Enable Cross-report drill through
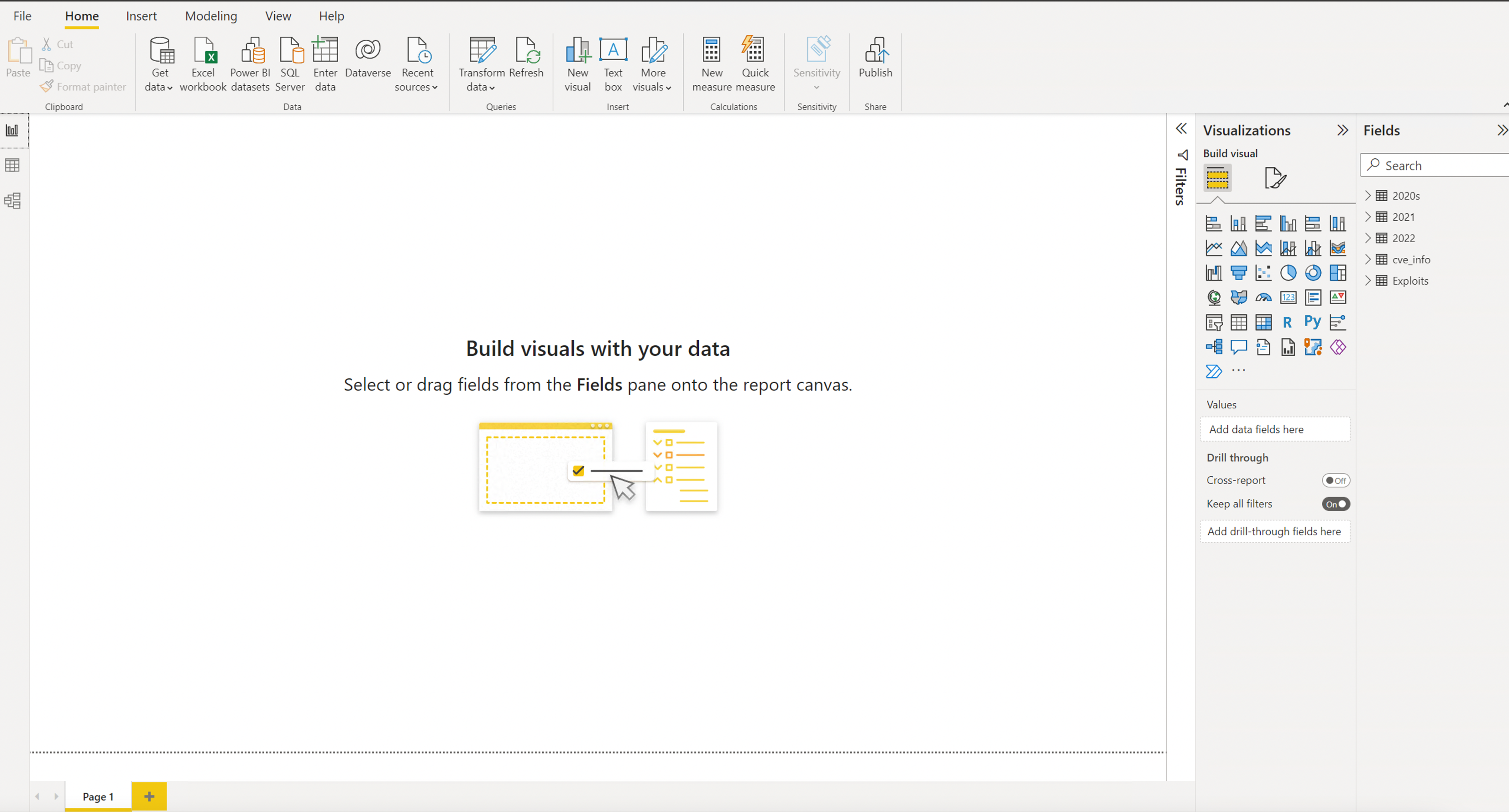This screenshot has width=1509, height=812. point(1336,479)
